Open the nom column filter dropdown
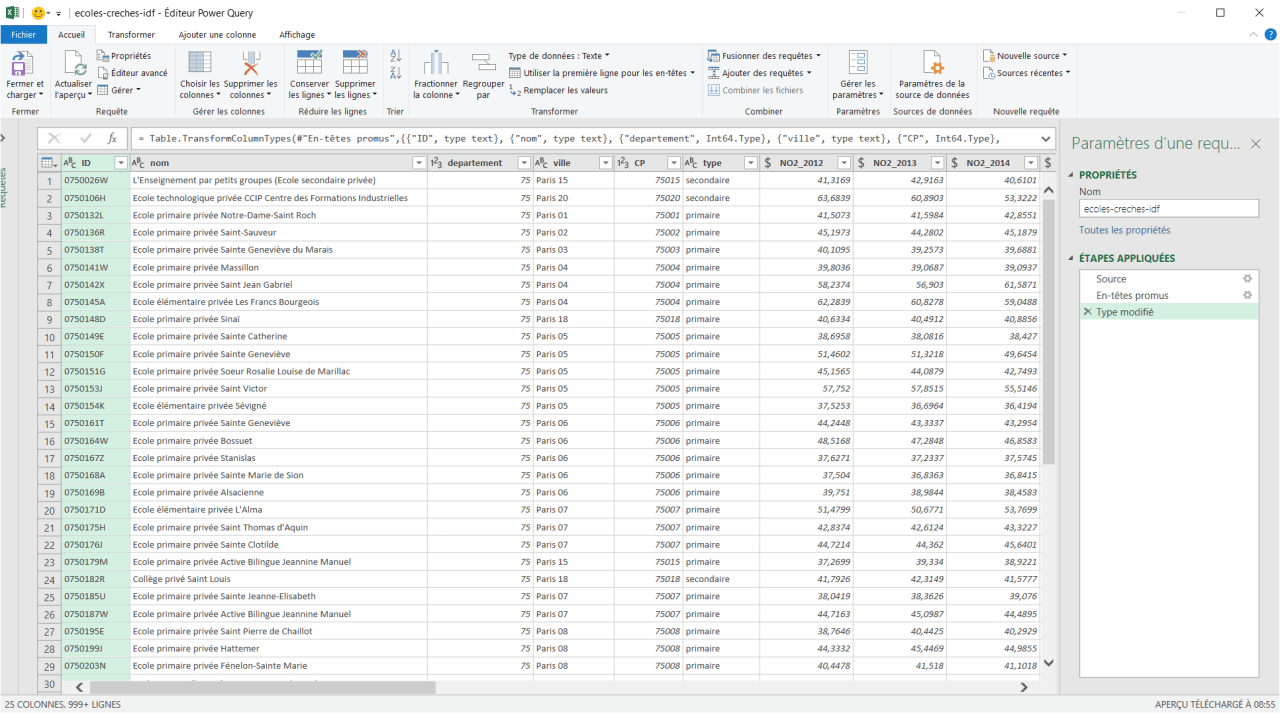This screenshot has height=713, width=1280. point(418,162)
